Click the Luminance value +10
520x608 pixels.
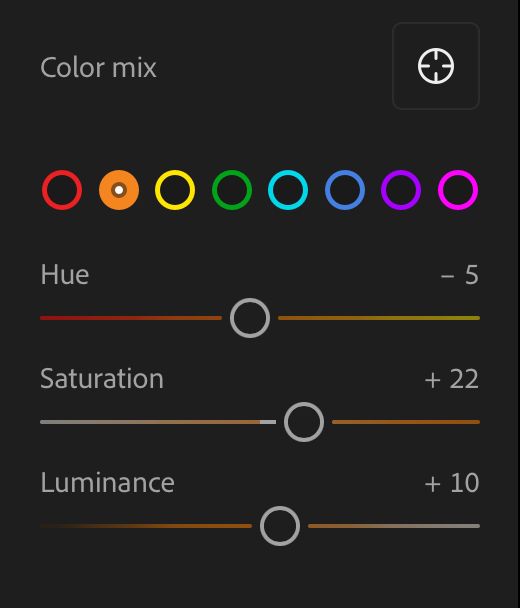click(452, 483)
